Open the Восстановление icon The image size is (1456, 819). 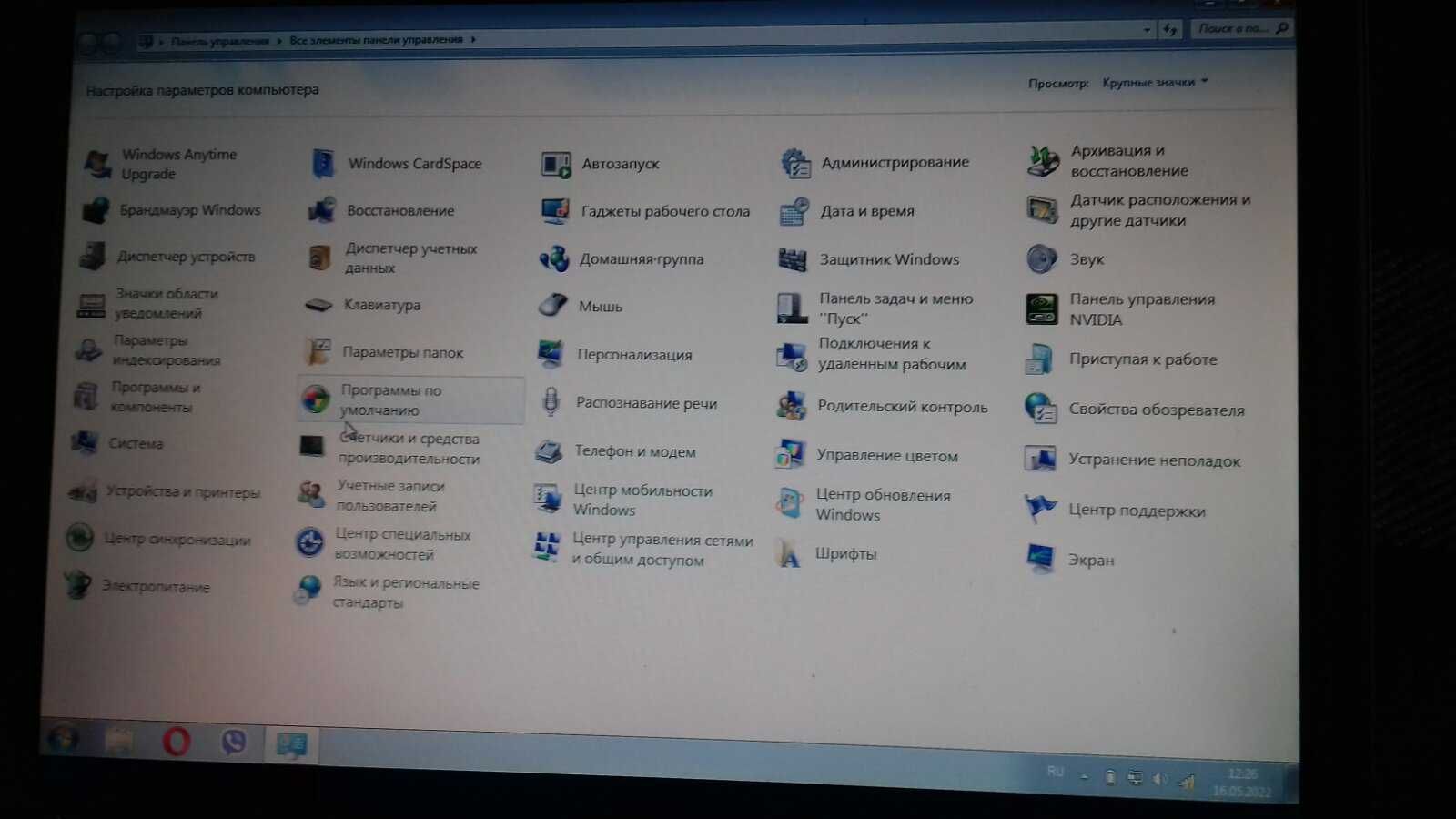(x=321, y=211)
